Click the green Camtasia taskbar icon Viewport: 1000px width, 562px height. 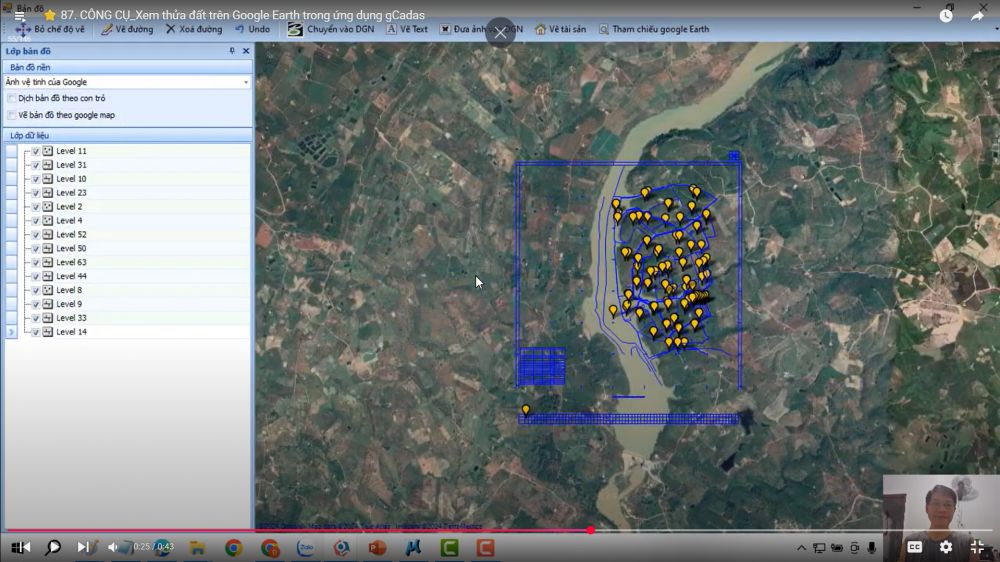(449, 547)
